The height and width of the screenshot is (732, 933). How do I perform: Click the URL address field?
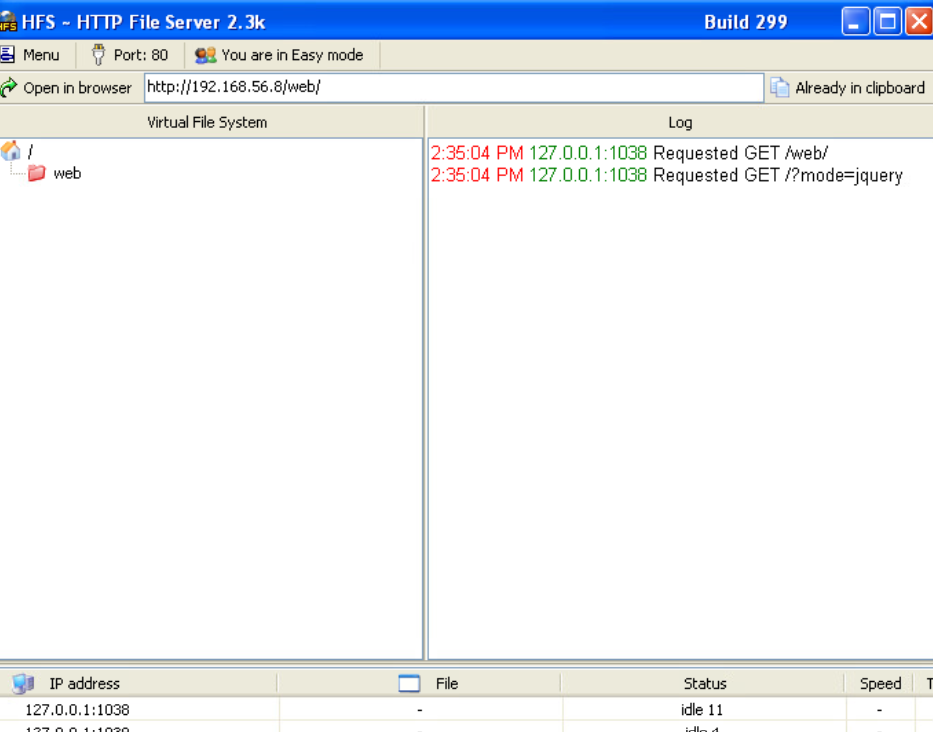click(454, 87)
